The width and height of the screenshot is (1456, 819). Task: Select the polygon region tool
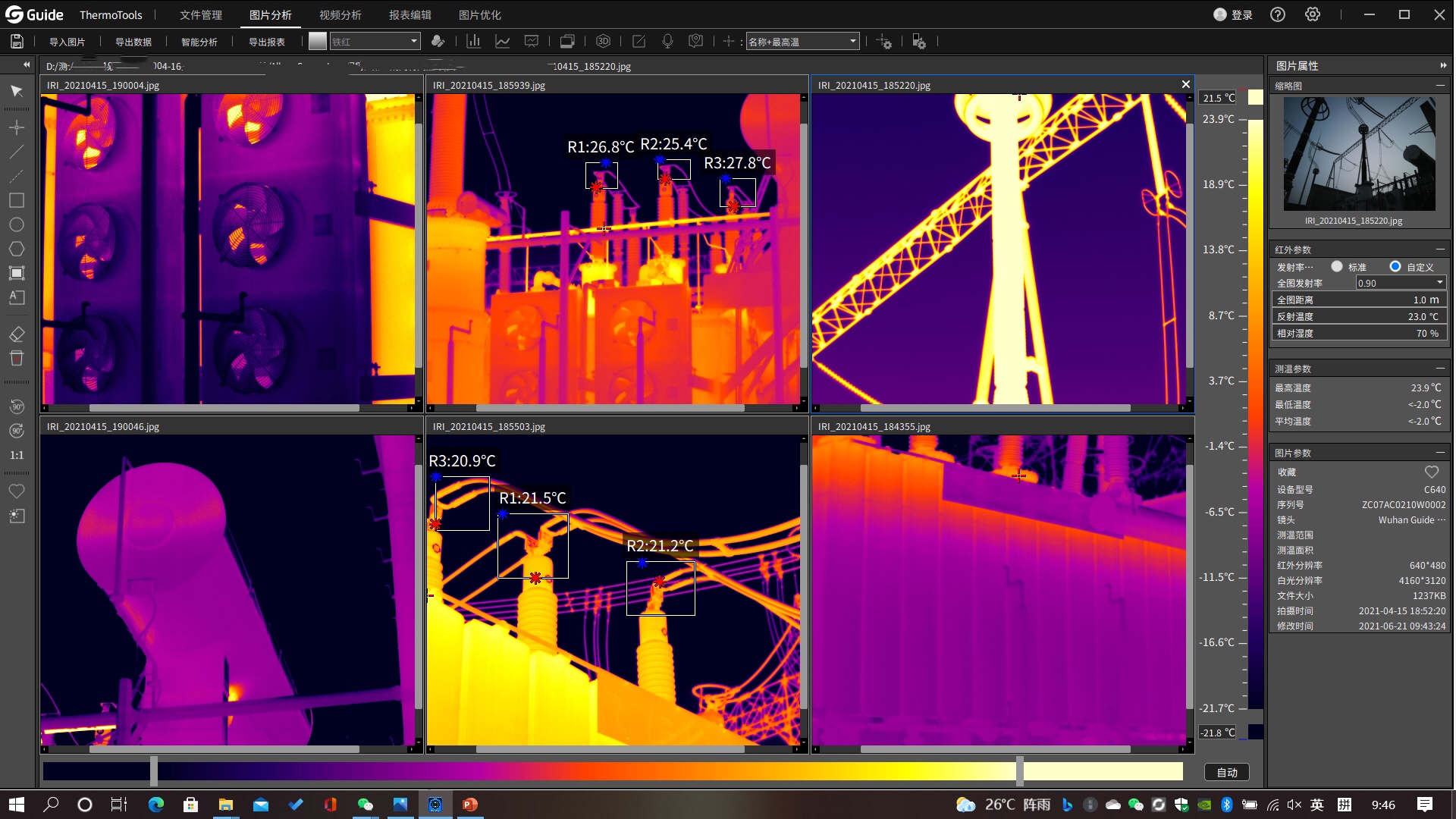pos(17,249)
